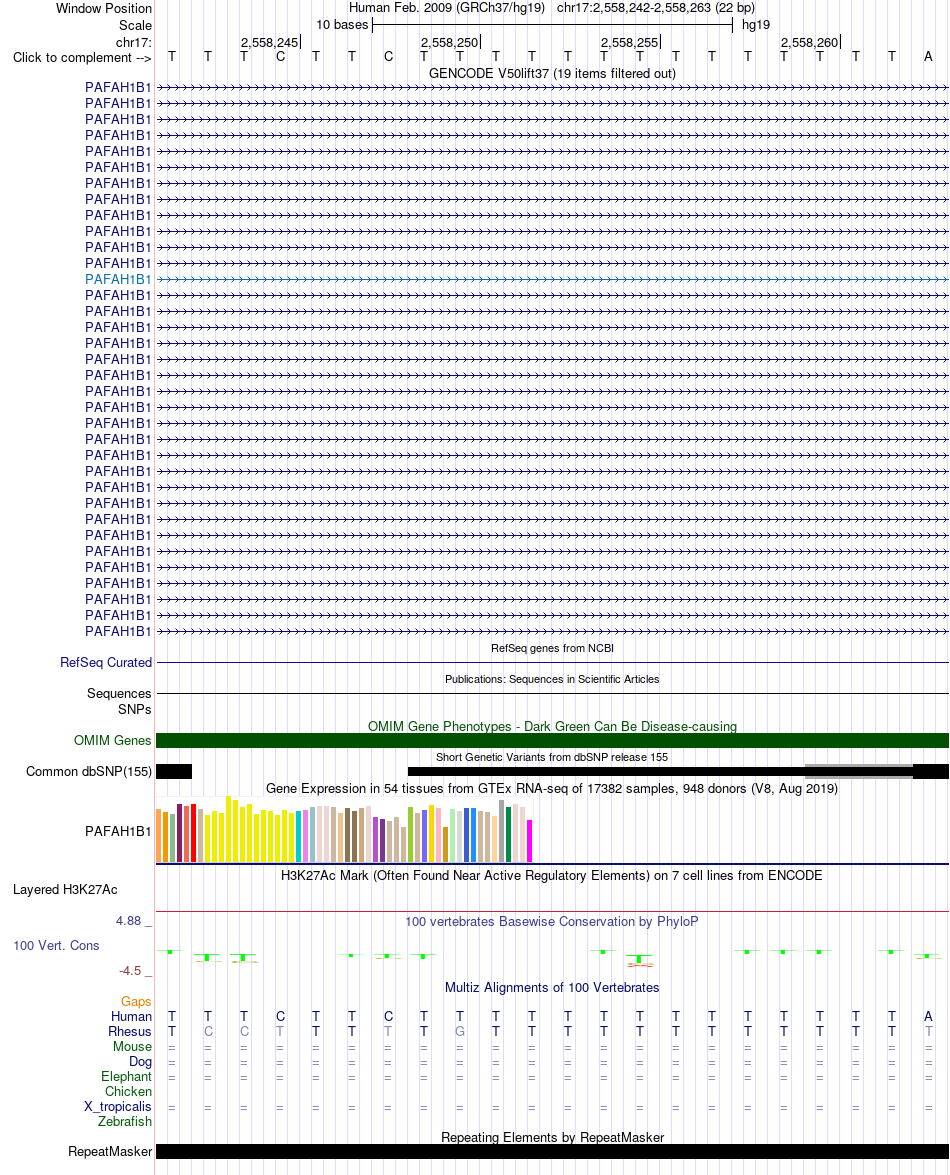Click the hg19 label beside scale bar
Image resolution: width=950 pixels, height=1175 pixels.
point(755,25)
